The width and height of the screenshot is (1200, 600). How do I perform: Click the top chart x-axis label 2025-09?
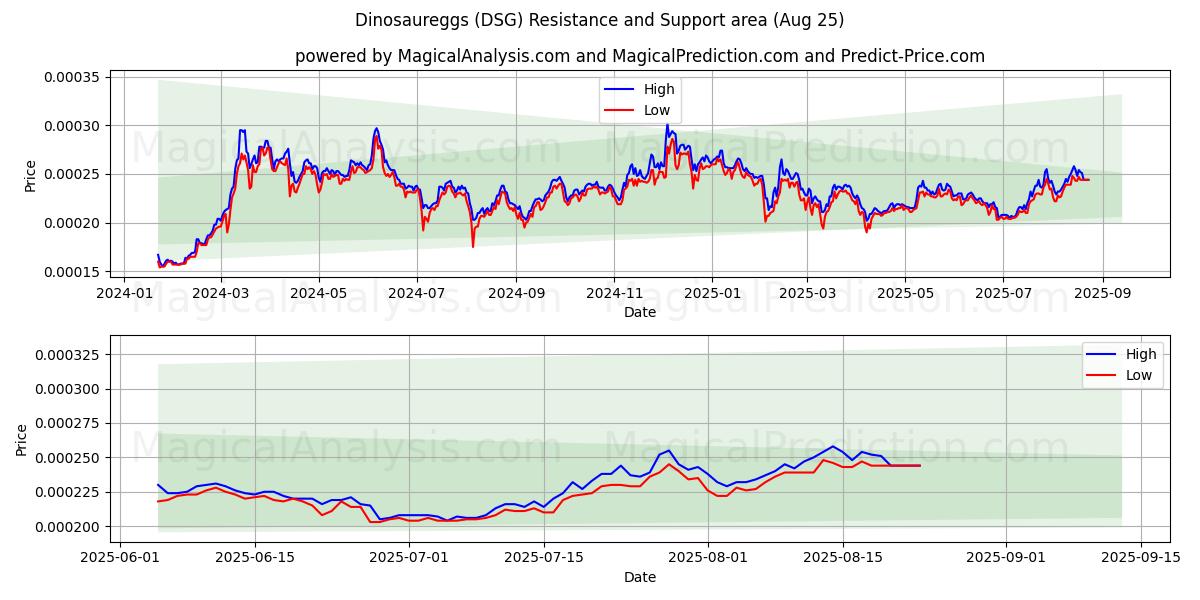[x=1103, y=294]
